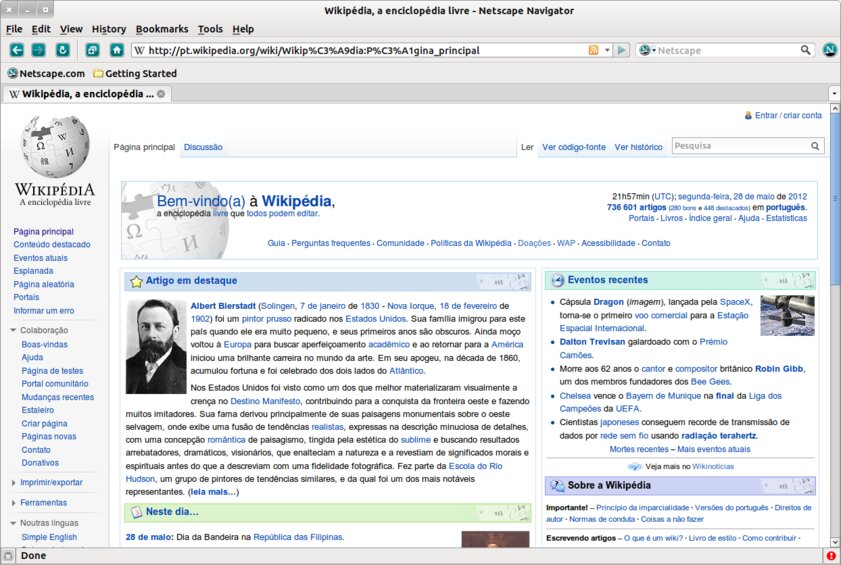This screenshot has height=565, width=841.
Task: Open the Dalton Trevisan link
Action: click(592, 342)
